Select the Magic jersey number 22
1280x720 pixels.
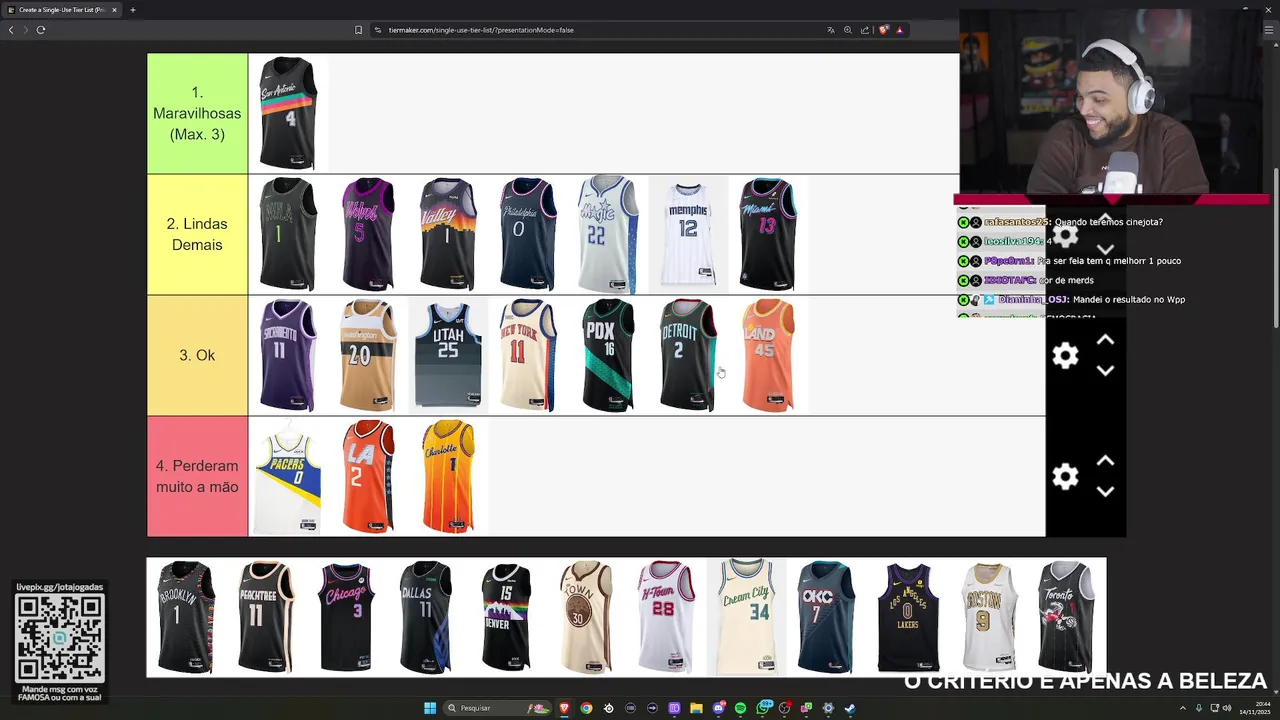pyautogui.click(x=608, y=234)
